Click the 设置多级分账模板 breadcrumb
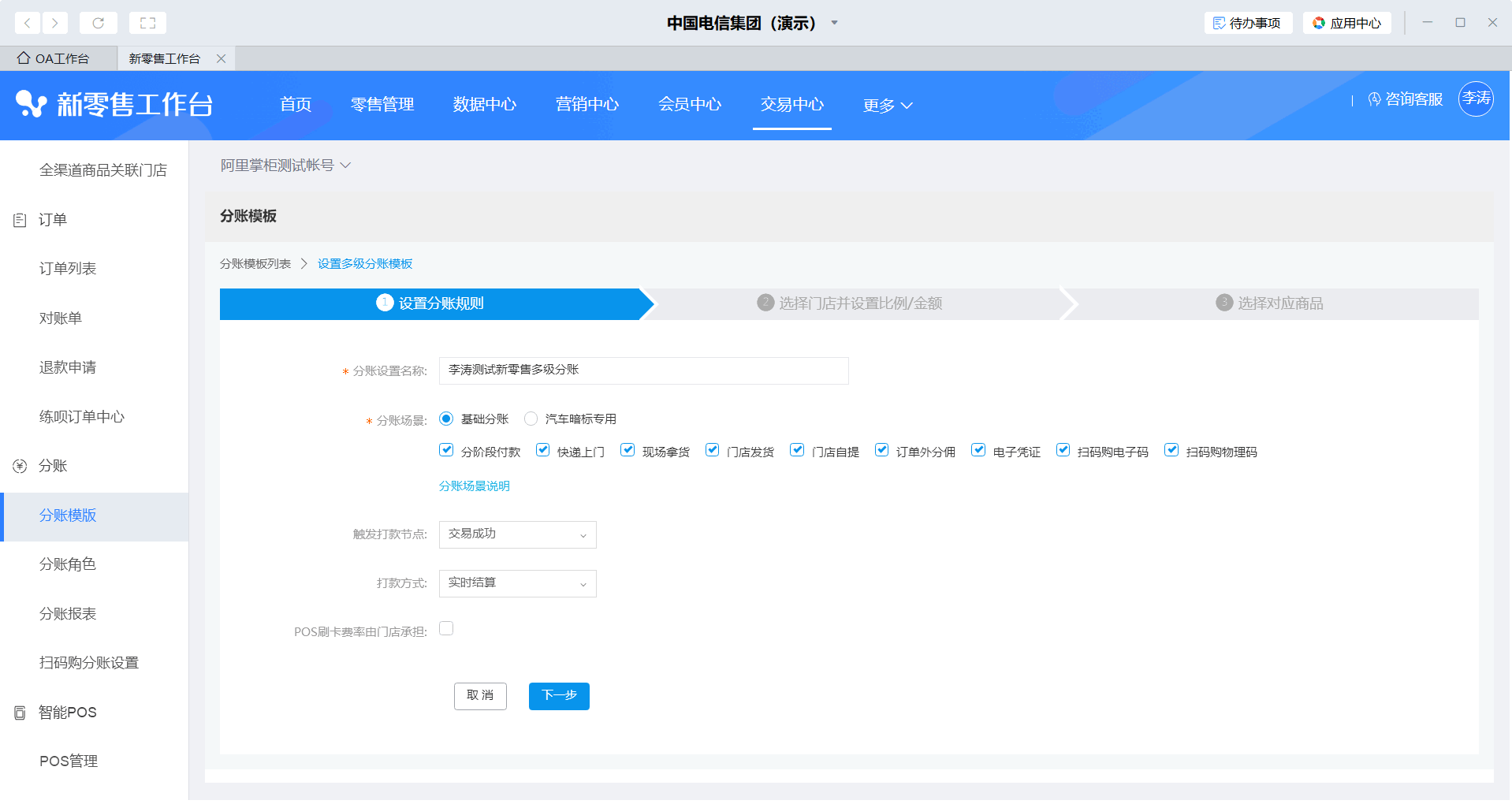1512x804 pixels. (x=365, y=264)
